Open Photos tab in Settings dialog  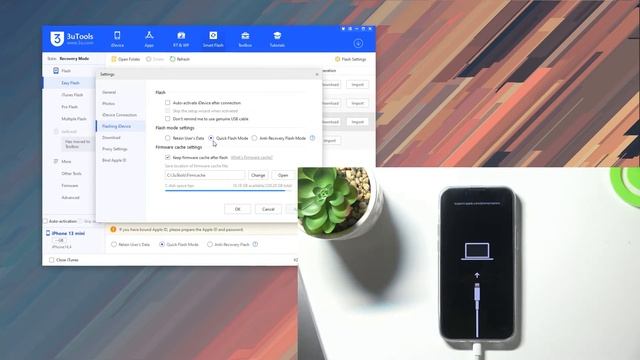tap(109, 104)
